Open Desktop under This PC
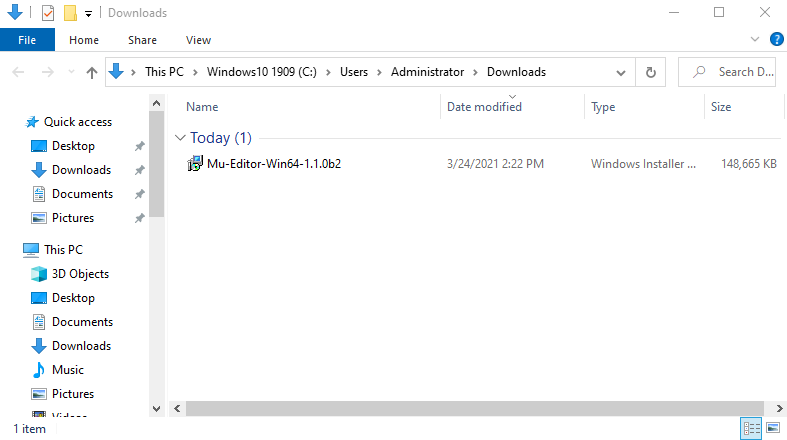 (73, 298)
